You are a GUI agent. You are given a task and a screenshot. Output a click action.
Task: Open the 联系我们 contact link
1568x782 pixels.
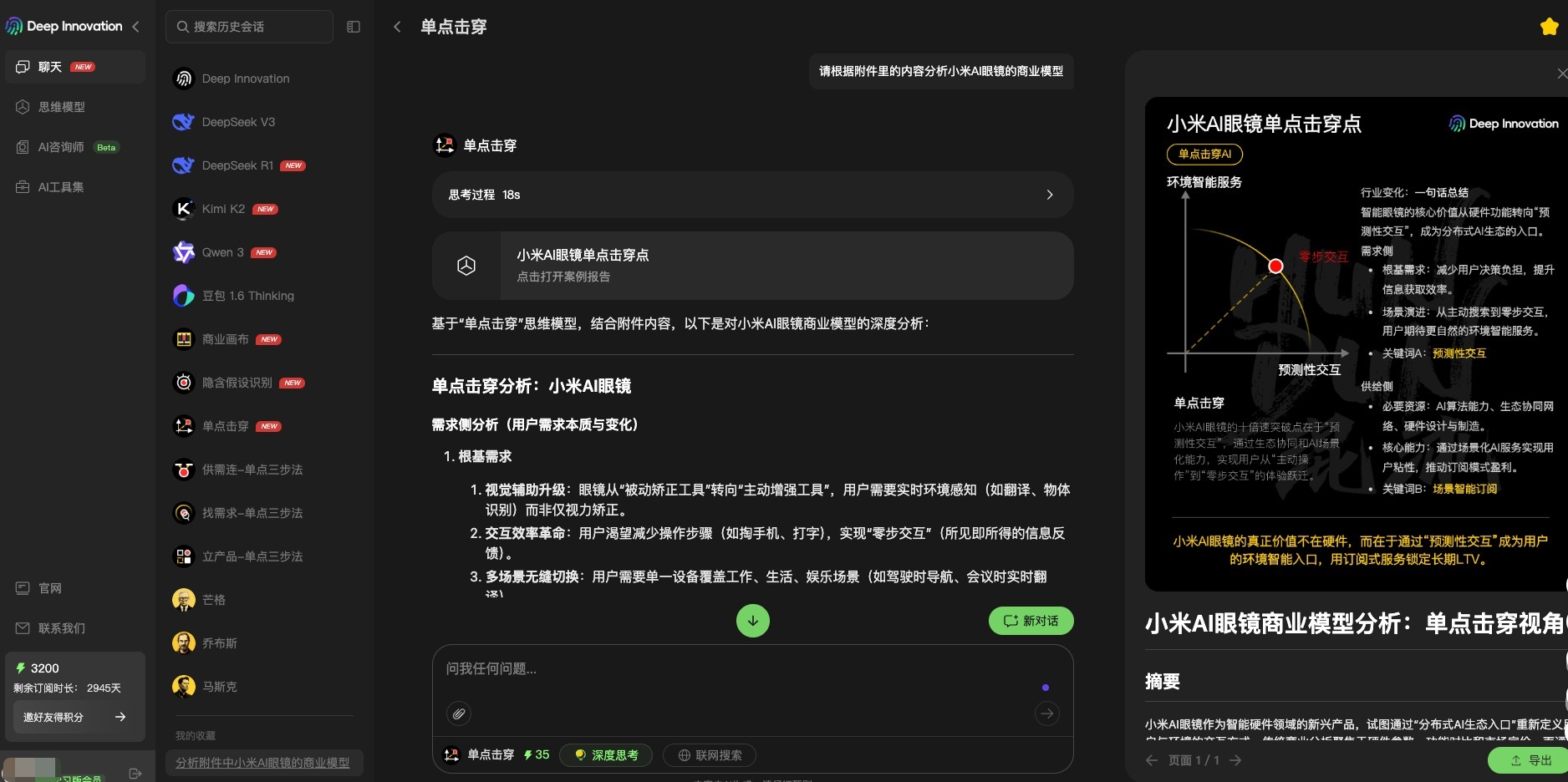[x=75, y=628]
